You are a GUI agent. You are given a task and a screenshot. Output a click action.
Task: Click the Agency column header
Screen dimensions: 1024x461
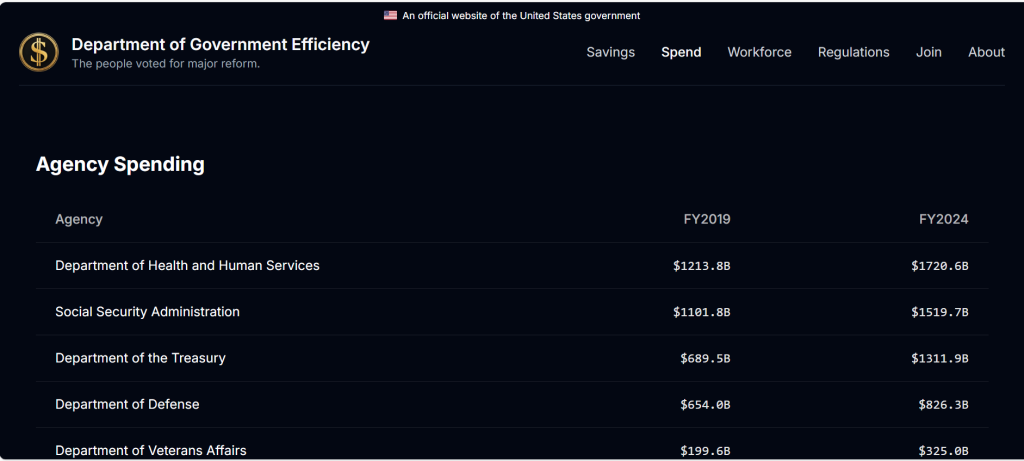tap(79, 219)
